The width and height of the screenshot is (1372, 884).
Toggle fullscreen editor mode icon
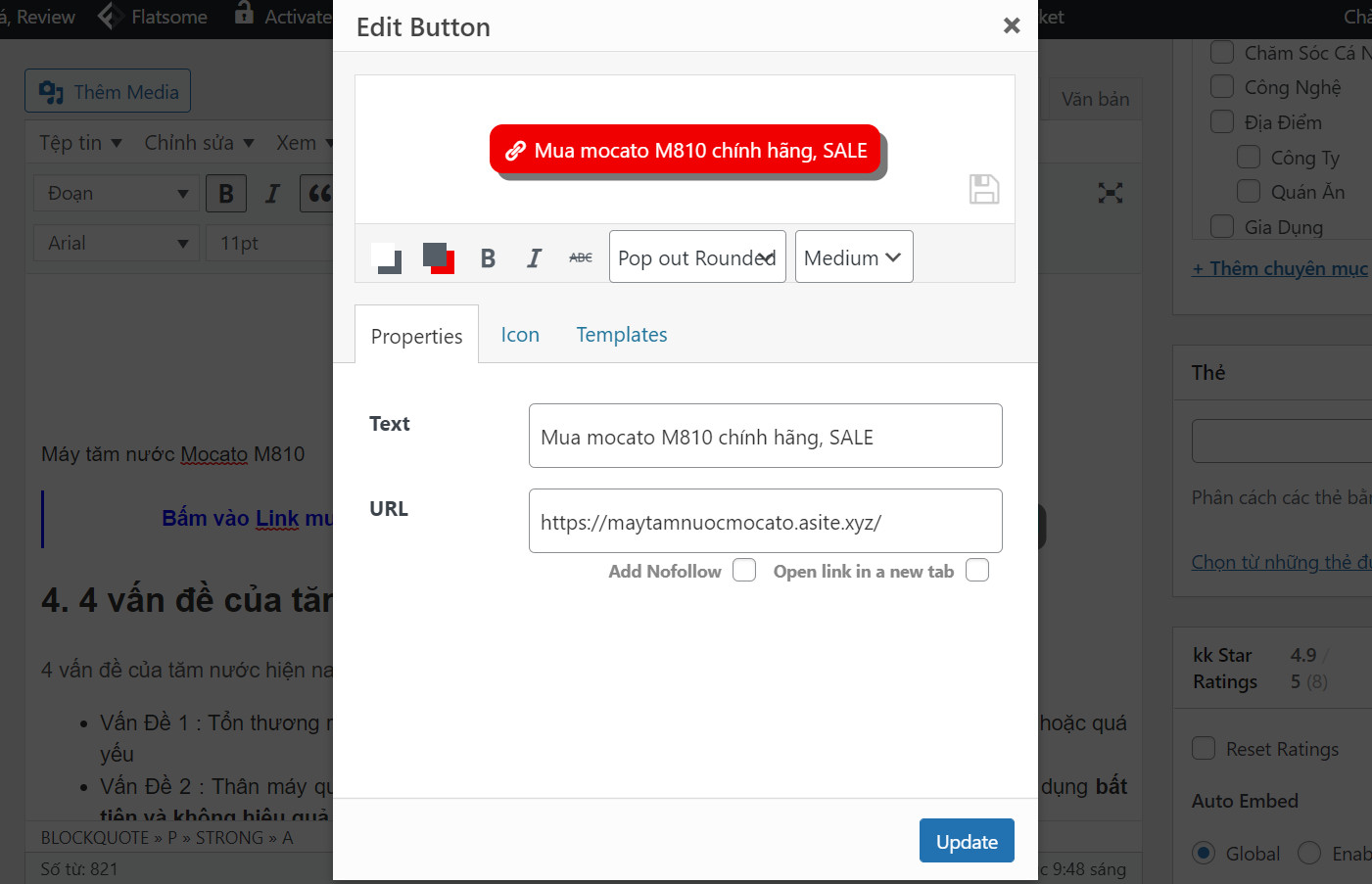(1111, 193)
